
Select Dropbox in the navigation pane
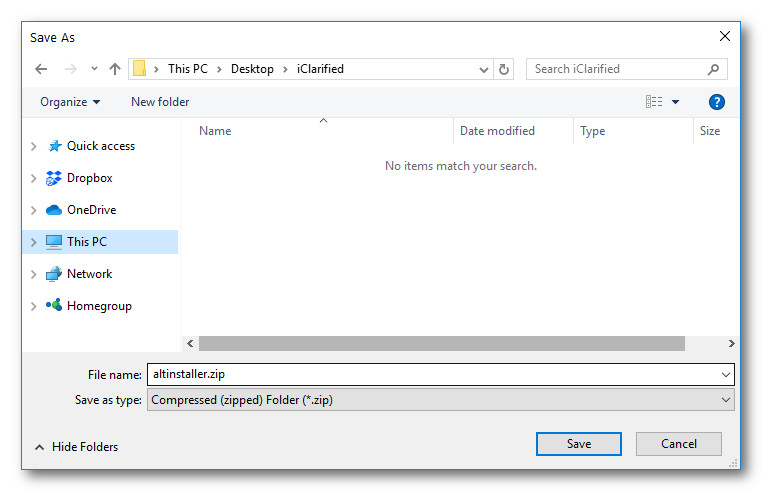pyautogui.click(x=89, y=178)
